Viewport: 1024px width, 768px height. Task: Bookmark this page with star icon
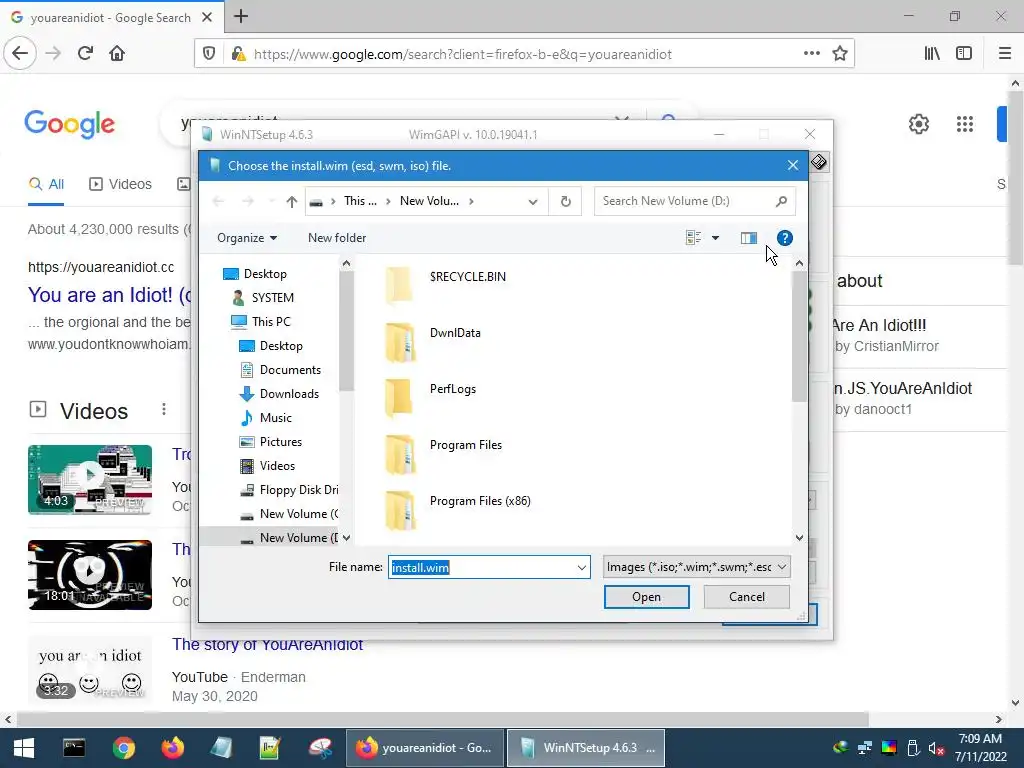tap(840, 54)
